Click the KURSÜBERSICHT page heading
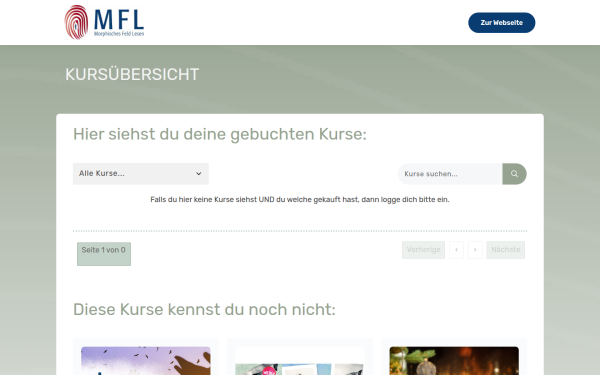The height and width of the screenshot is (375, 600). (x=132, y=74)
